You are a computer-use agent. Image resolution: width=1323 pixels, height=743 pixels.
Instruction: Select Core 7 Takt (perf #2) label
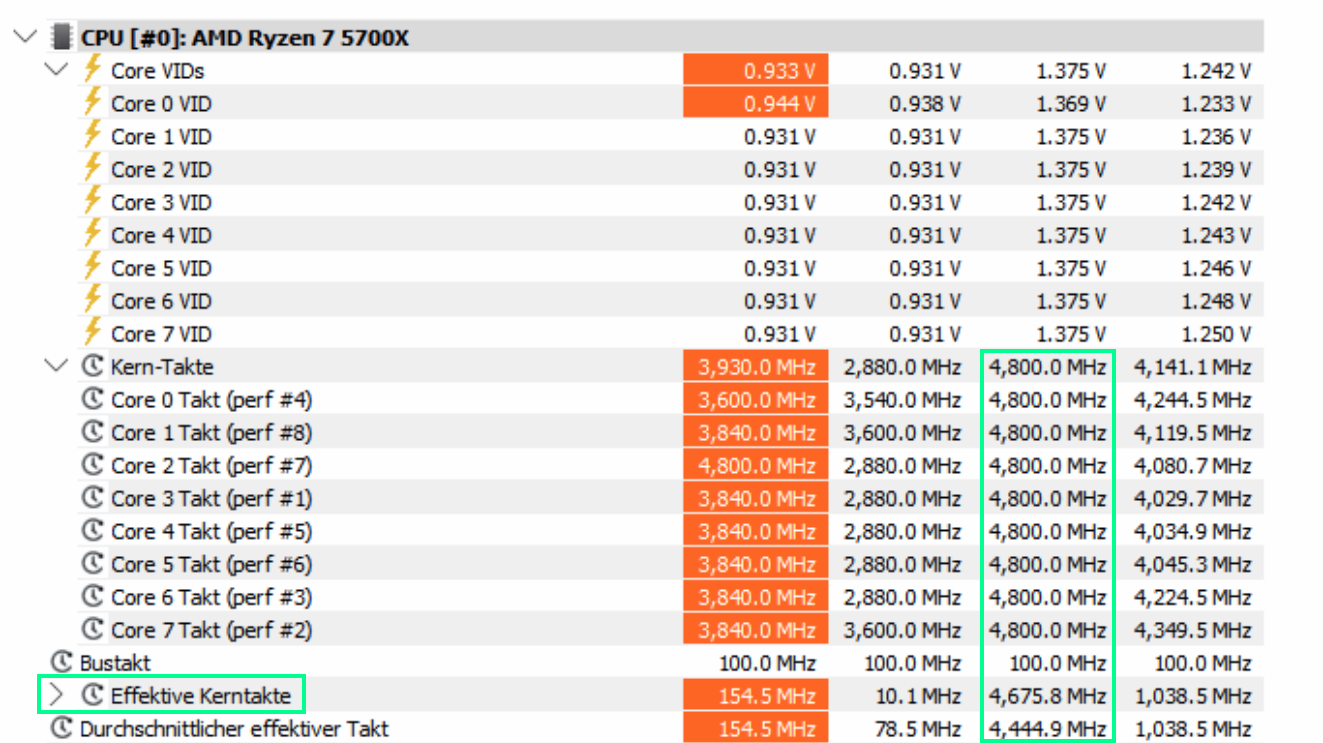[x=211, y=630]
